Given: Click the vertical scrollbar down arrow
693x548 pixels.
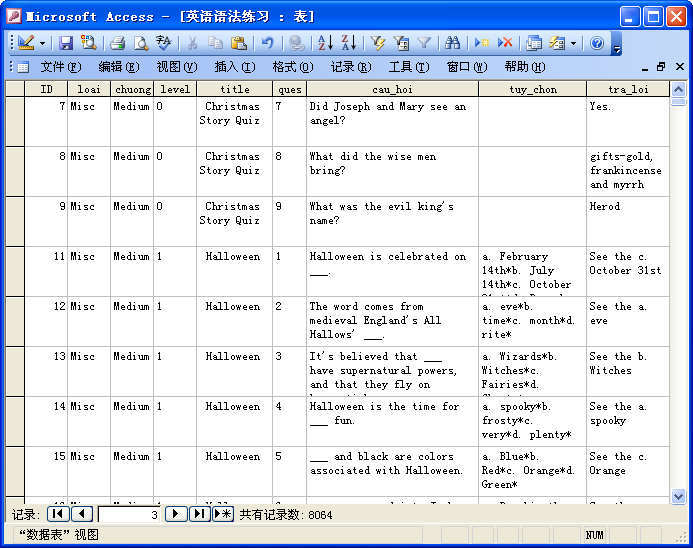Looking at the screenshot, I should [678, 496].
